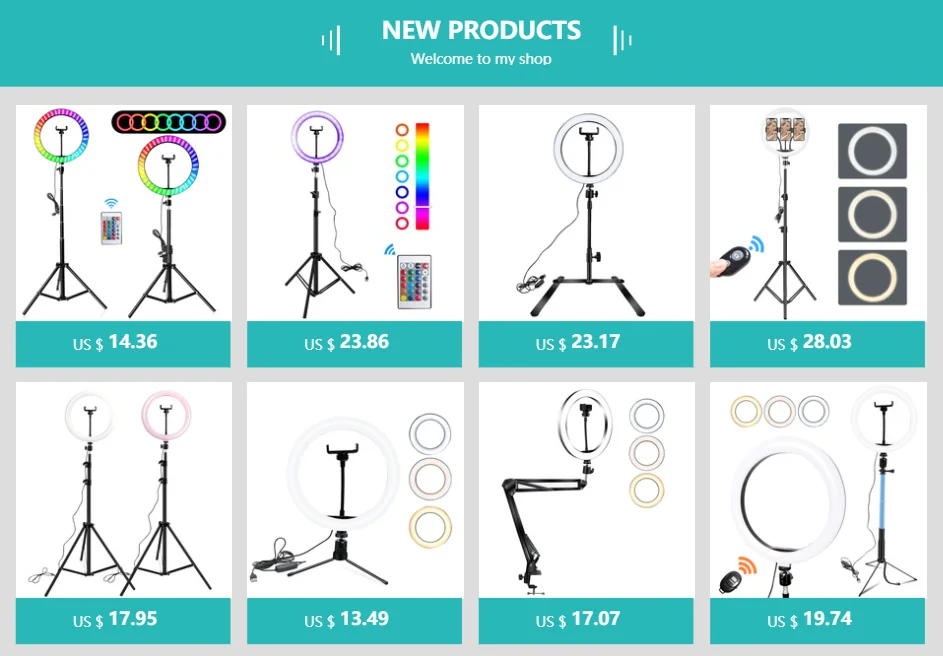
Task: Click the Bluetooth shutter remote held by fingers
Action: [x=733, y=261]
